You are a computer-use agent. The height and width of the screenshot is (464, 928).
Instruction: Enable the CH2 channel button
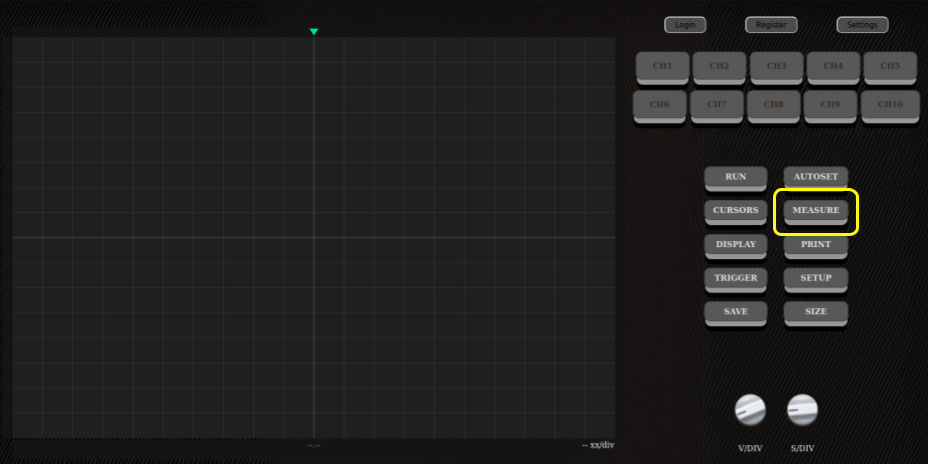pyautogui.click(x=719, y=66)
